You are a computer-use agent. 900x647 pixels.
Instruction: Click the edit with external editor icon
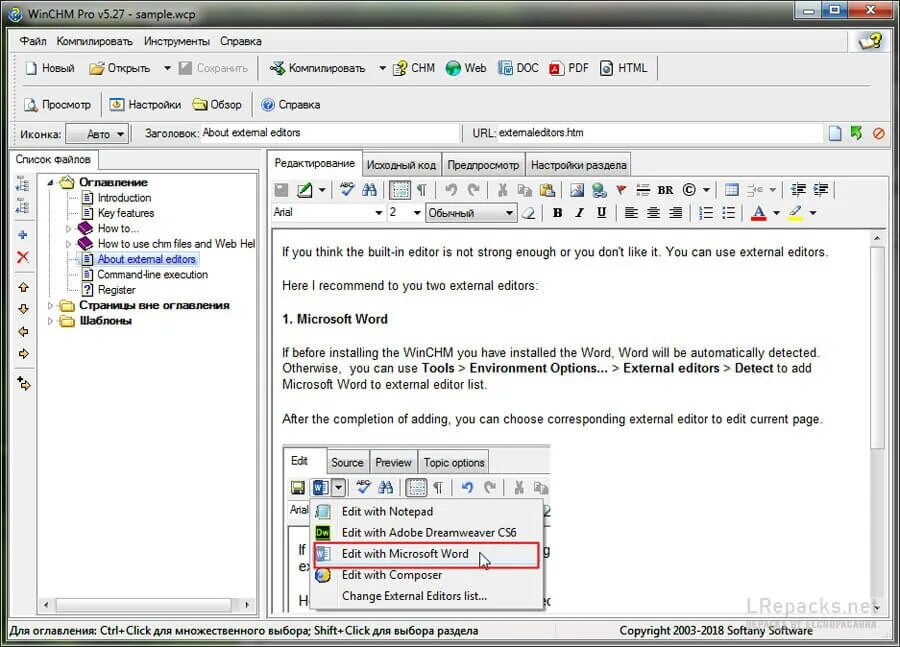304,190
